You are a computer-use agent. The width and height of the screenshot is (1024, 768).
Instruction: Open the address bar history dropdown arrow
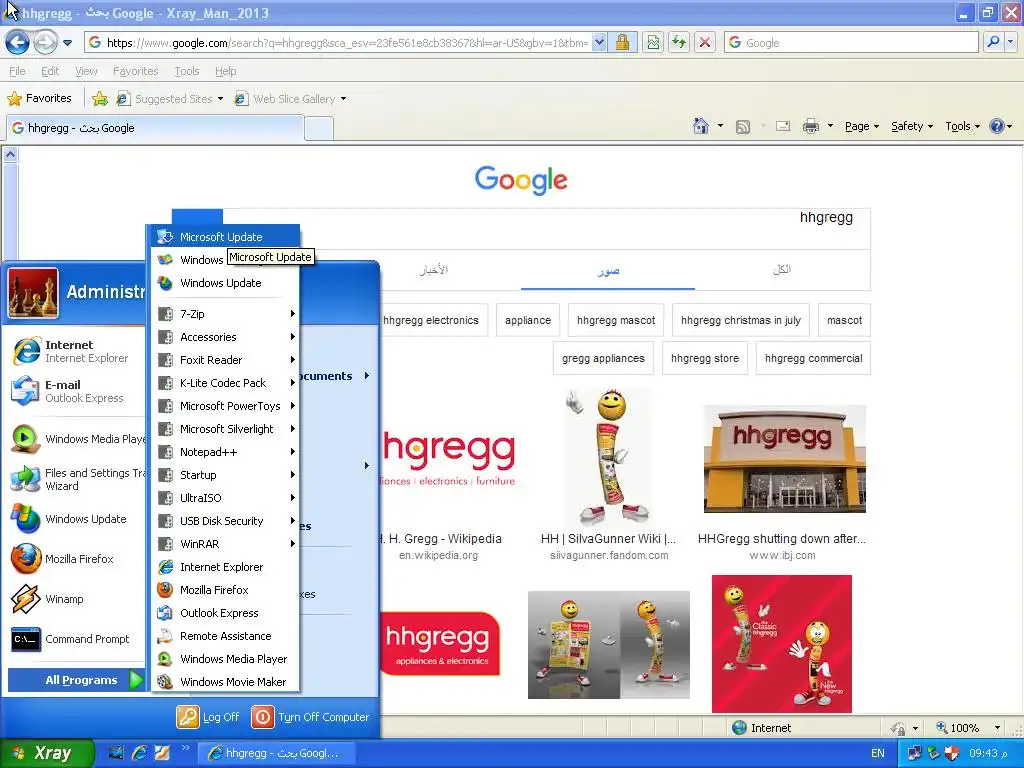pyautogui.click(x=599, y=42)
